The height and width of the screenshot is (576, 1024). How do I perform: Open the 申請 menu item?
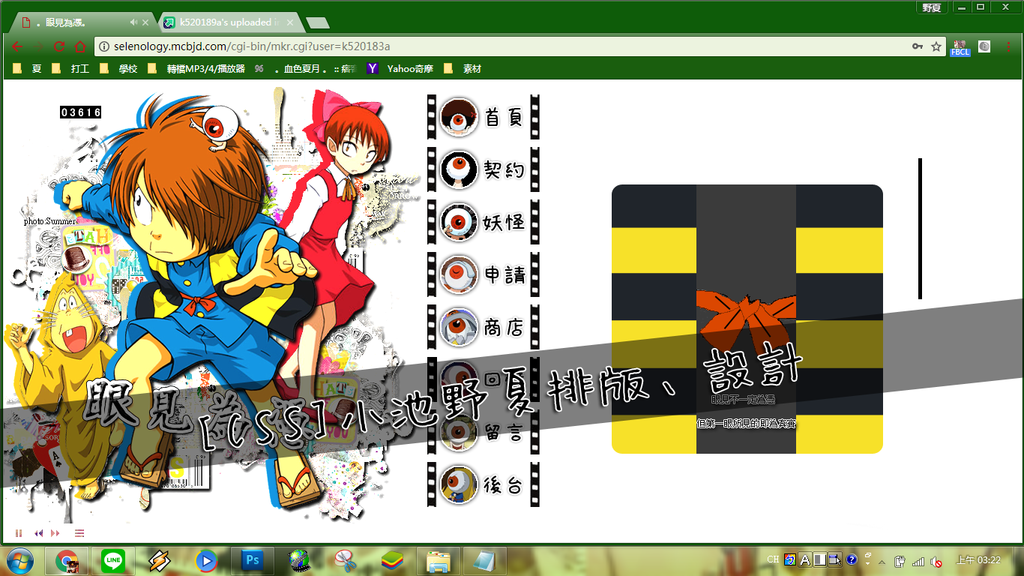[483, 275]
